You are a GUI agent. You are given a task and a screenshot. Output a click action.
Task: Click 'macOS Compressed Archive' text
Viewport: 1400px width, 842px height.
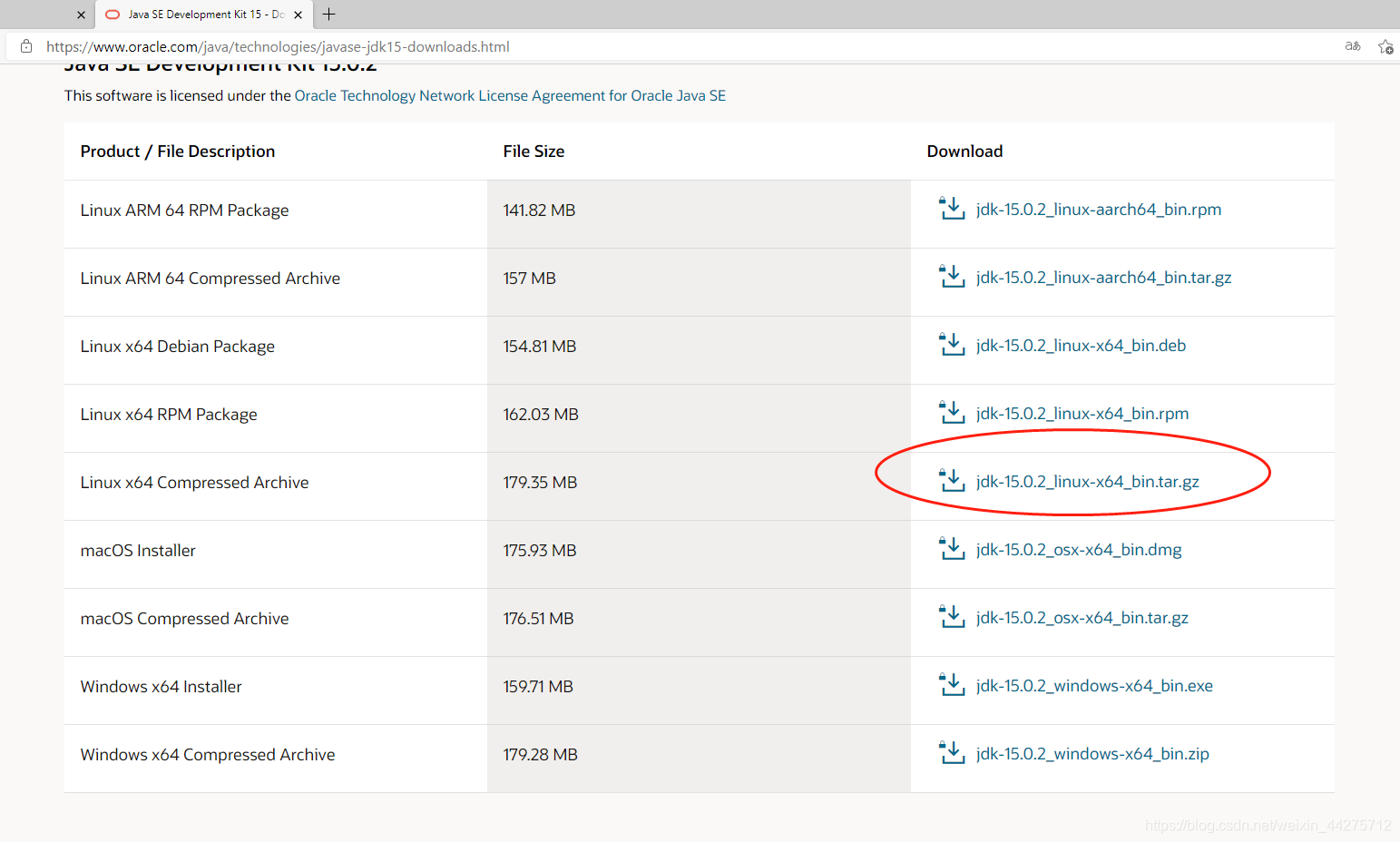184,619
